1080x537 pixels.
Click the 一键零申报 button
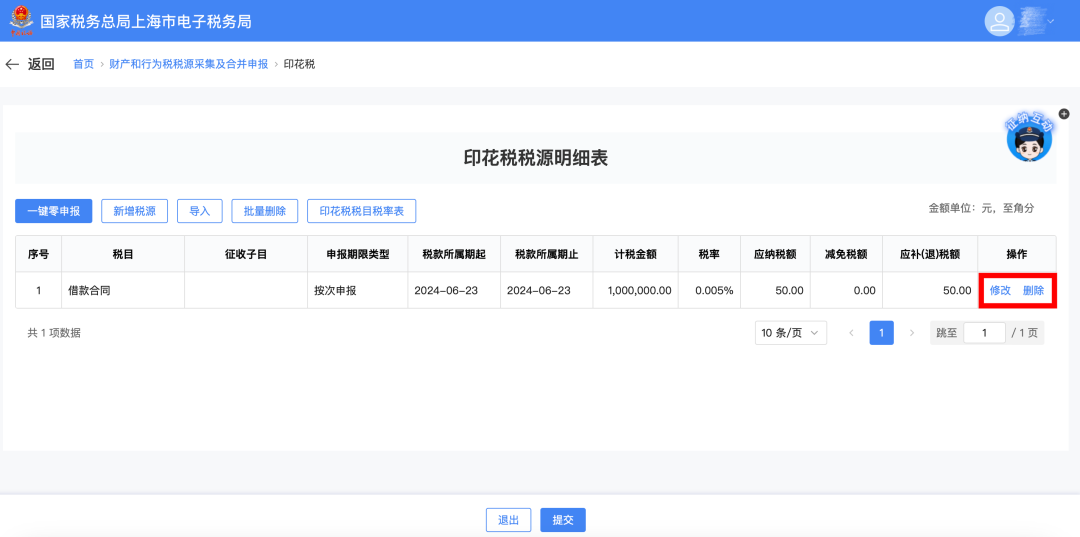point(54,211)
